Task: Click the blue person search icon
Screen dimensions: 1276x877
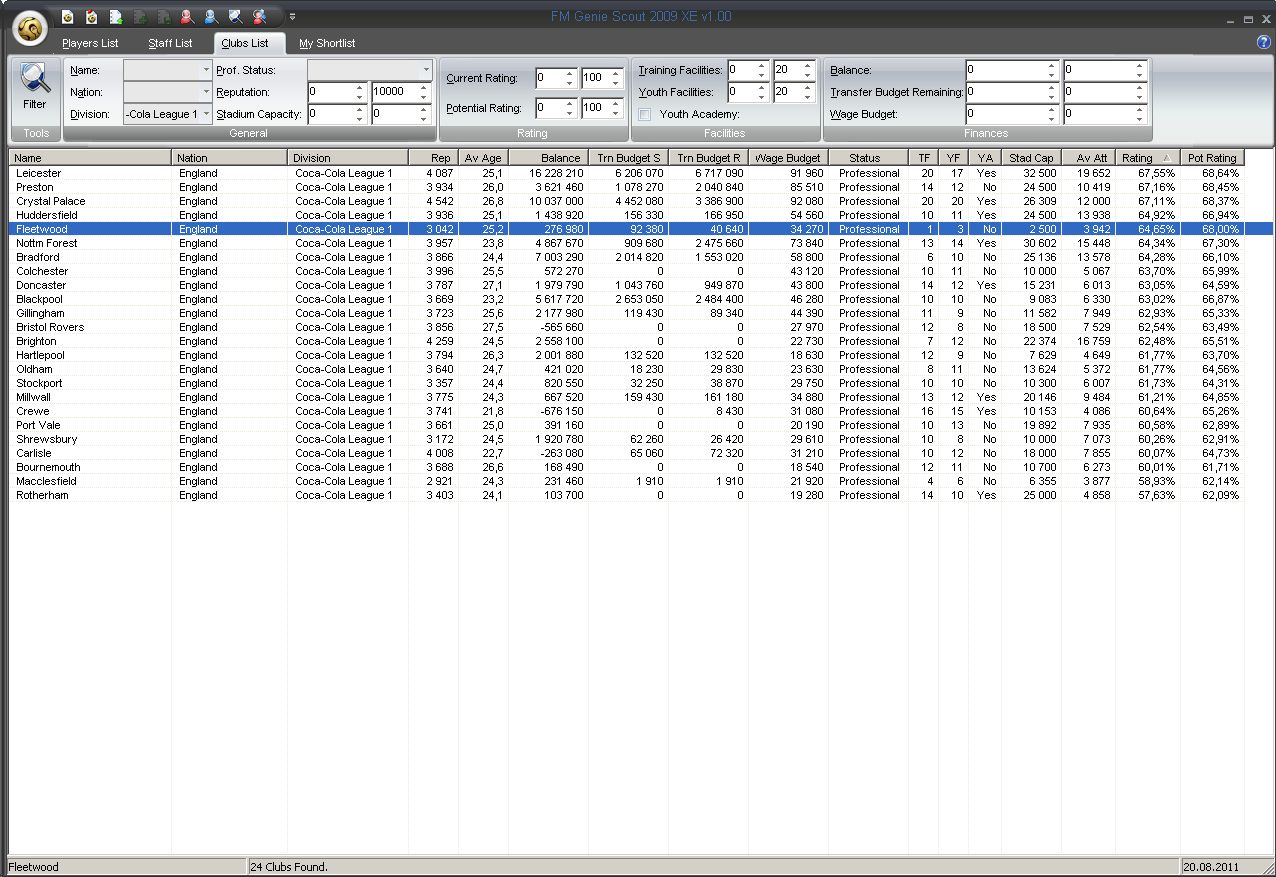Action: coord(211,17)
